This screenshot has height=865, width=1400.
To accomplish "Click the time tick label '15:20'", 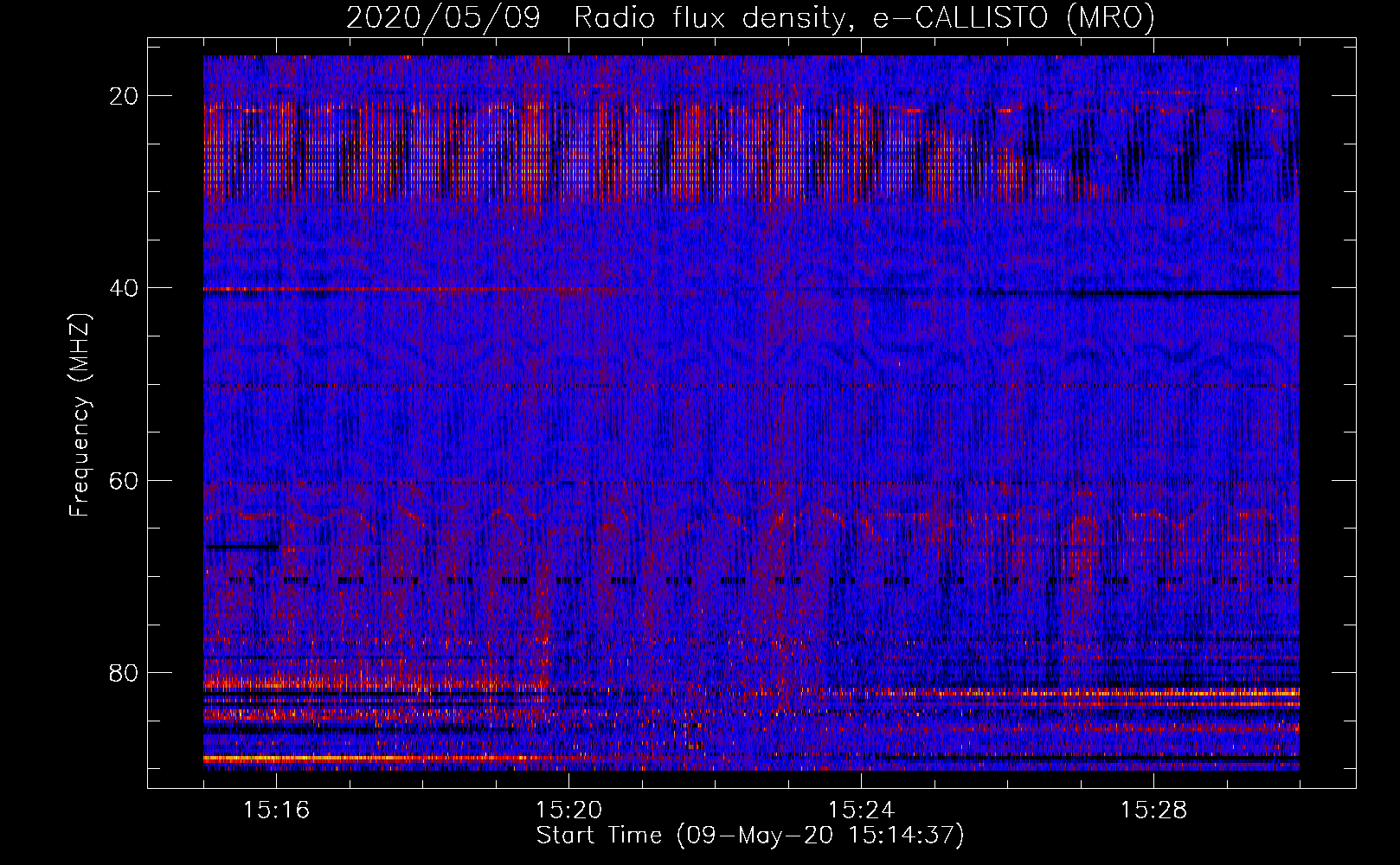I will [x=569, y=811].
